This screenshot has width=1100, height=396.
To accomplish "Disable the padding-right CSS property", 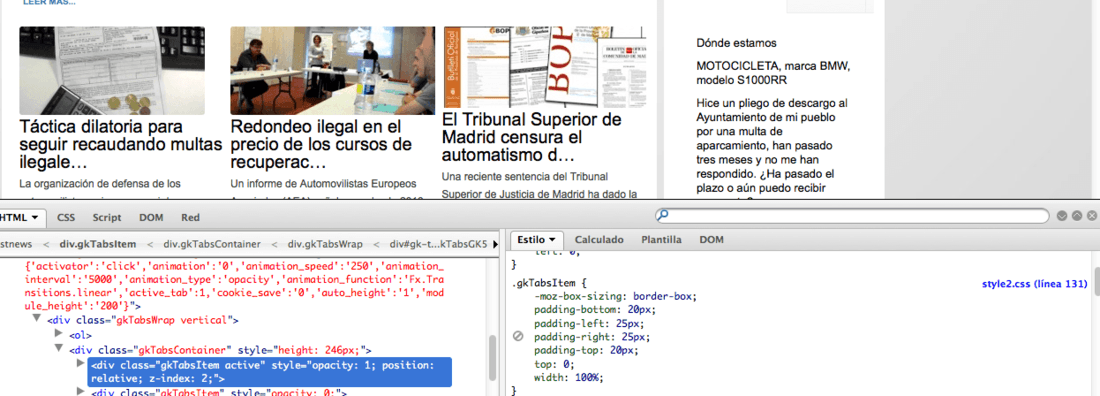I will 518,336.
